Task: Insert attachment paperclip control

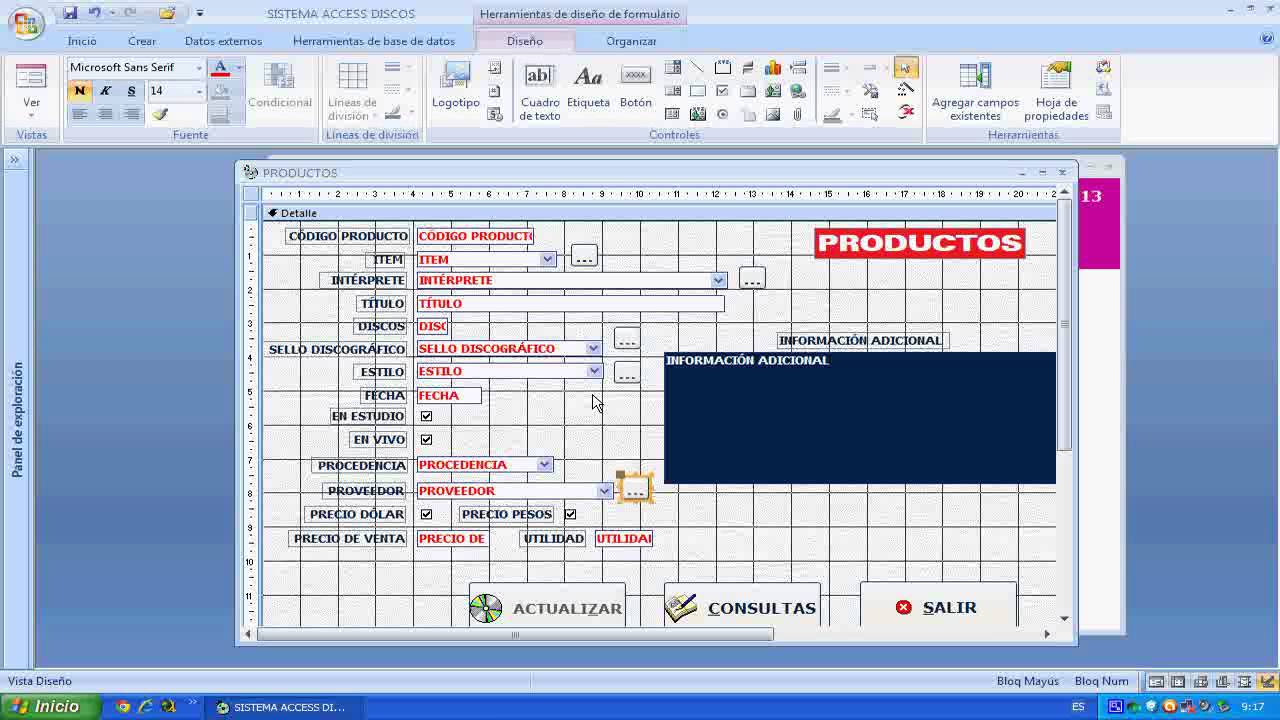Action: 797,114
